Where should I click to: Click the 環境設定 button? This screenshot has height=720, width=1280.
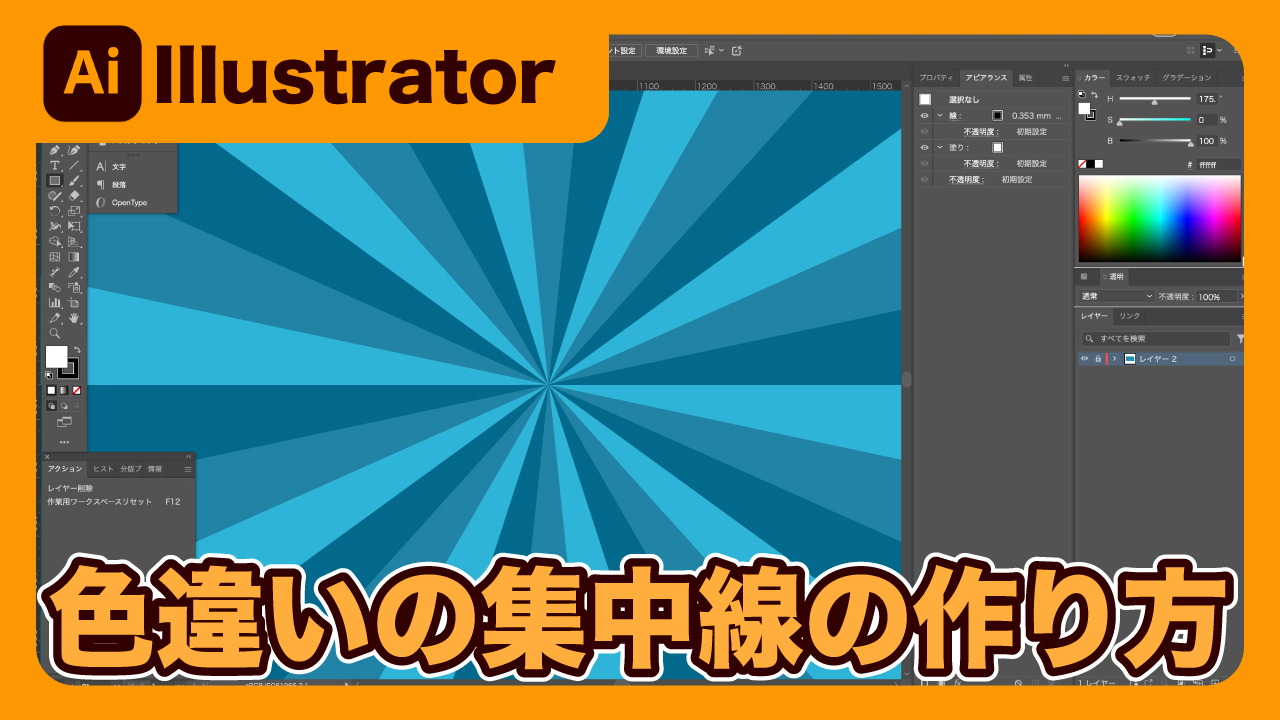coord(671,50)
